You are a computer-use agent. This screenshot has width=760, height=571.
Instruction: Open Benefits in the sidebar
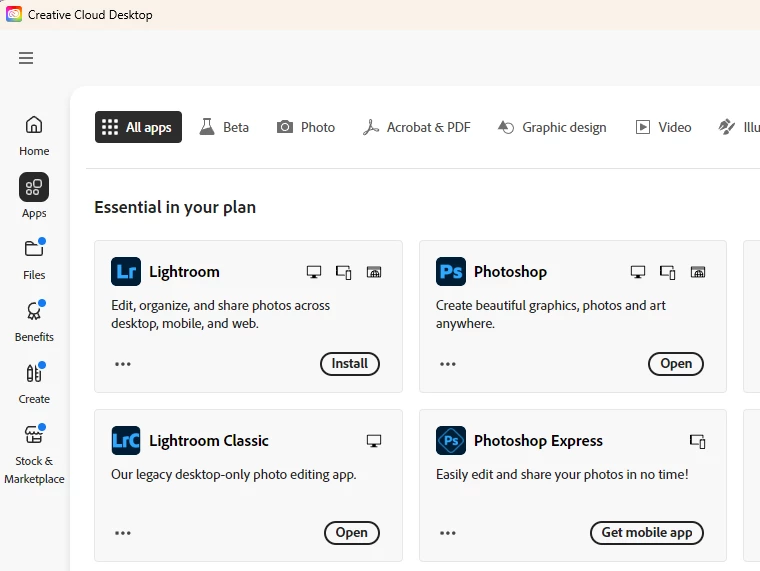[x=34, y=321]
